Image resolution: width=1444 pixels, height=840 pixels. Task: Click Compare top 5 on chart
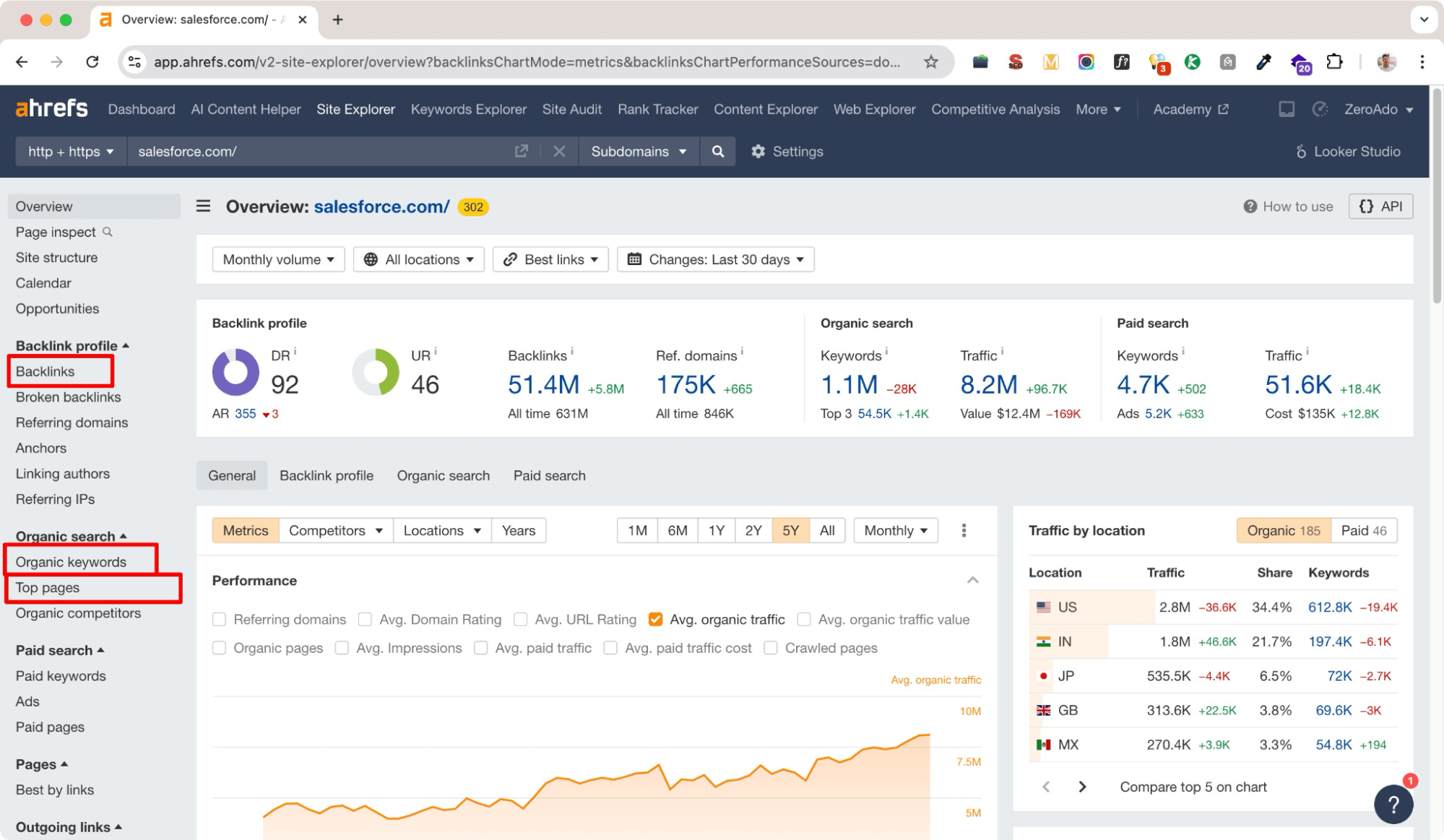point(1193,787)
